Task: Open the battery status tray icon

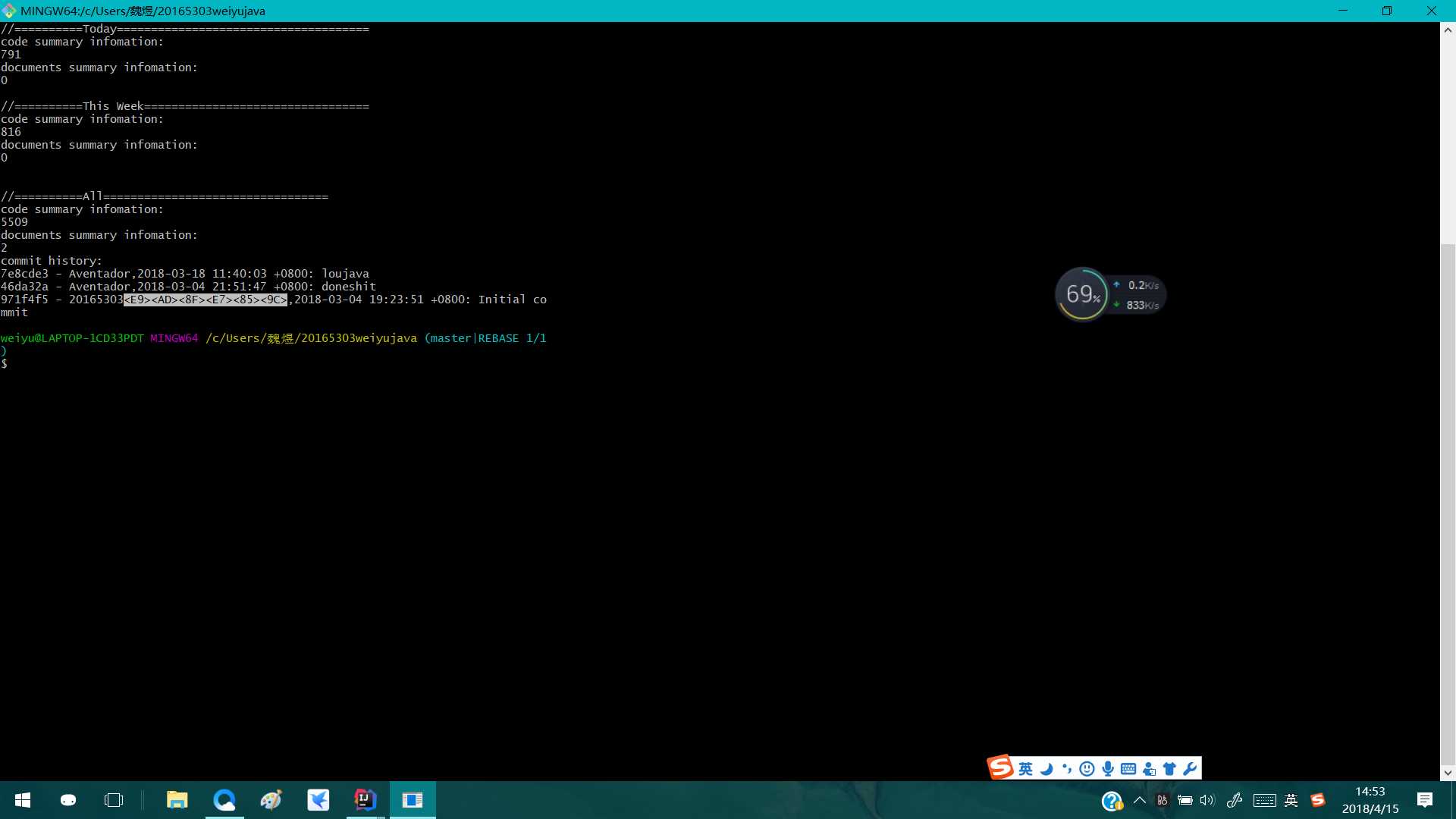Action: [1185, 800]
